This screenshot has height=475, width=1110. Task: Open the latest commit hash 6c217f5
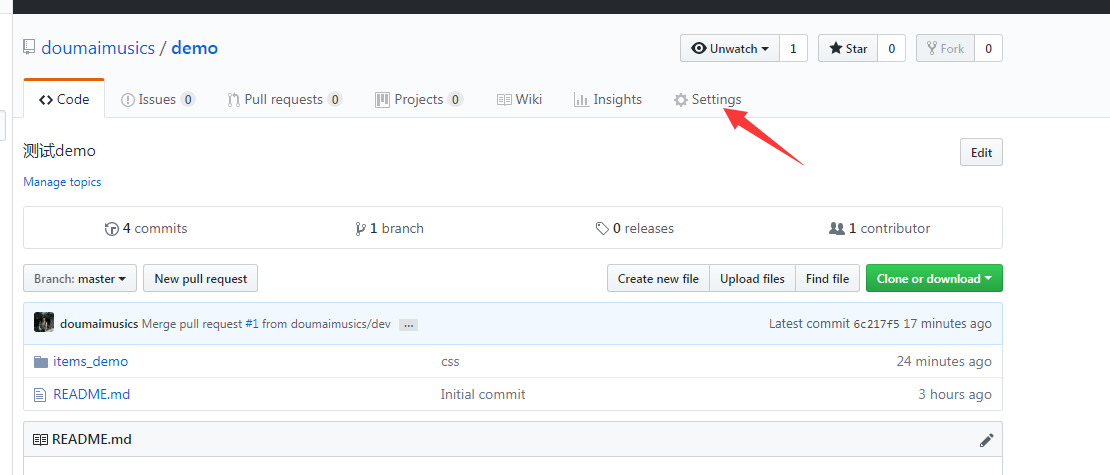click(x=876, y=324)
